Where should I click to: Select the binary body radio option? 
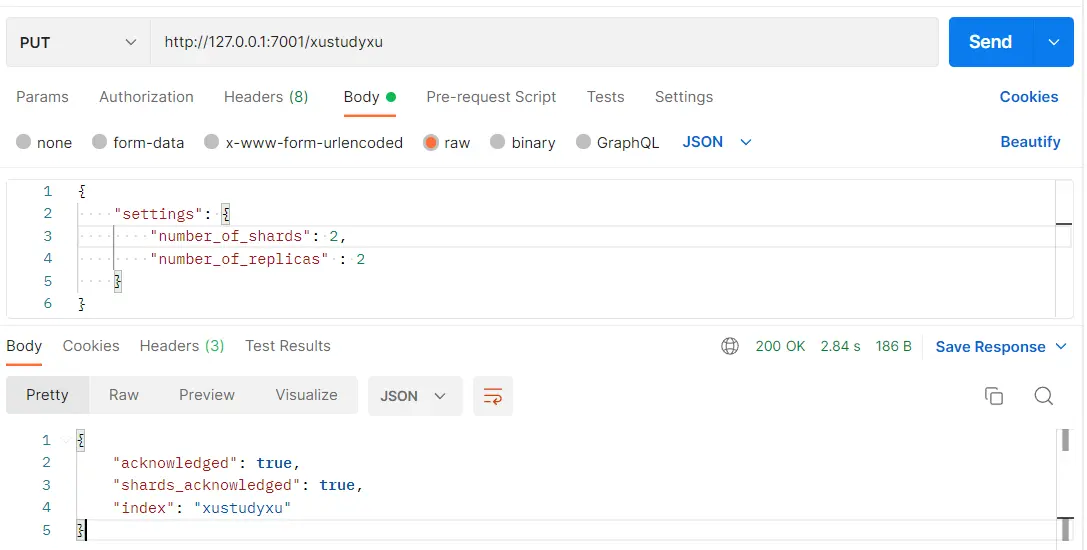pos(497,143)
